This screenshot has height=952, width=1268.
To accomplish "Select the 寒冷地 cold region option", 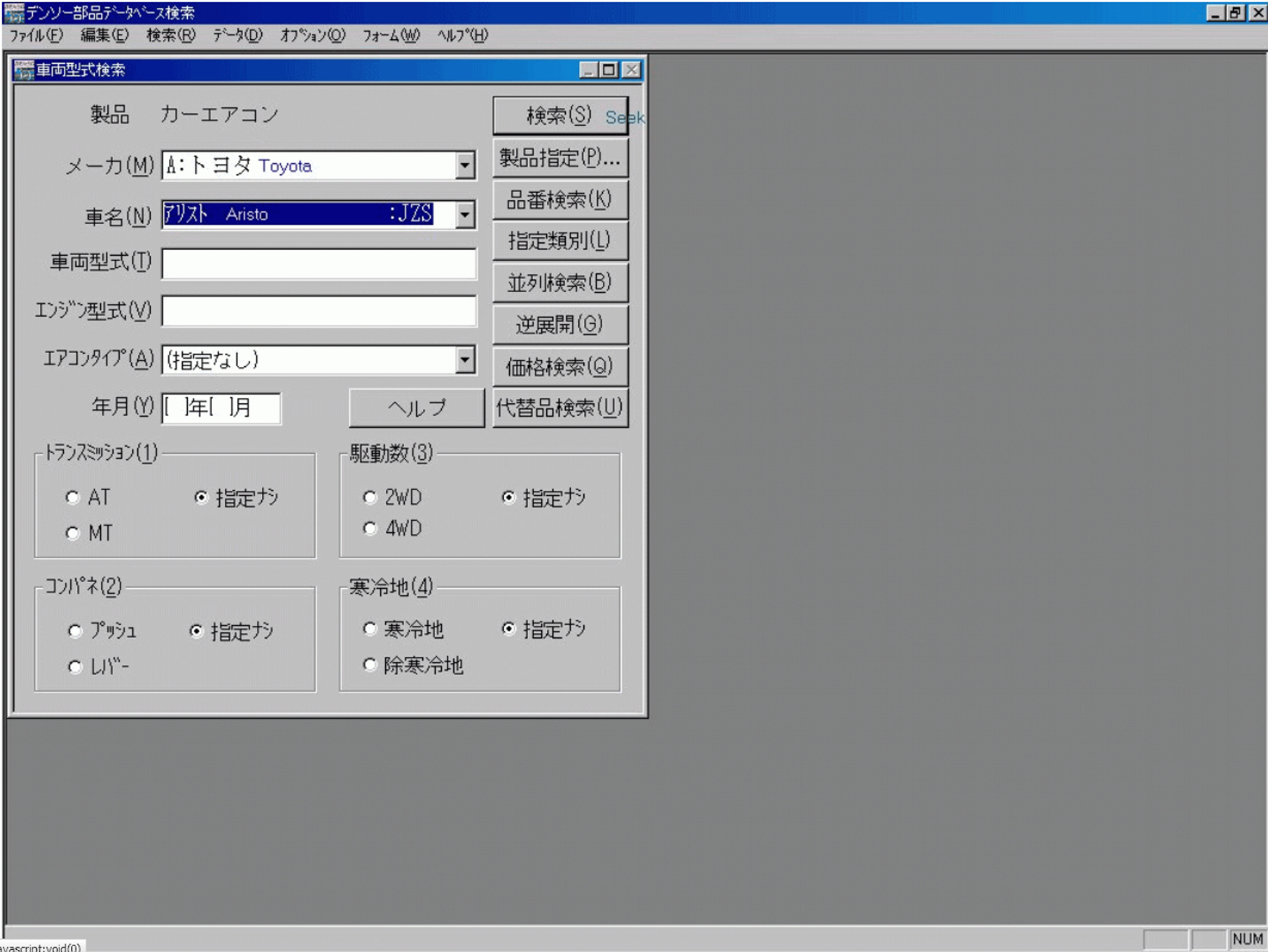I will [x=370, y=629].
